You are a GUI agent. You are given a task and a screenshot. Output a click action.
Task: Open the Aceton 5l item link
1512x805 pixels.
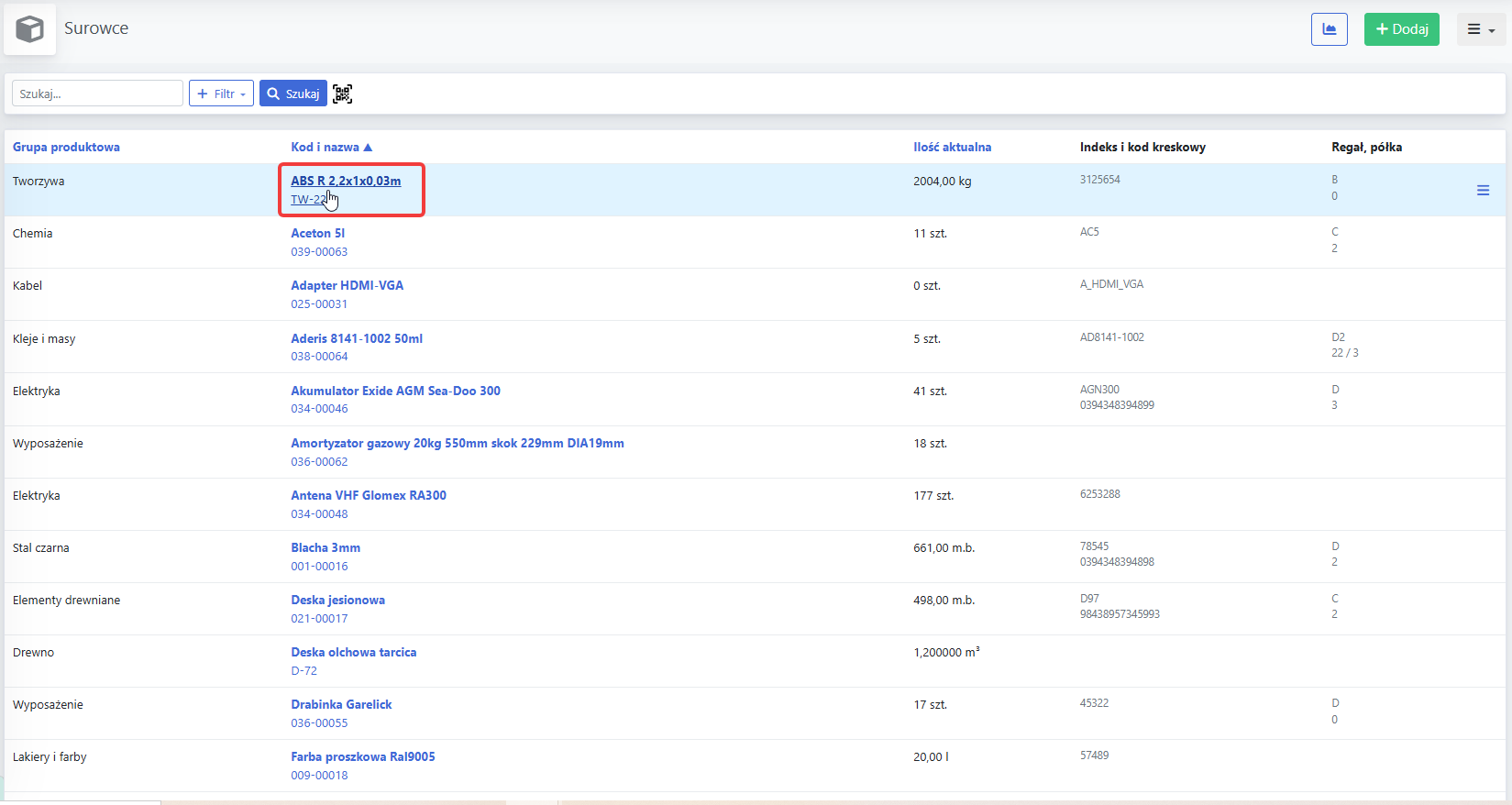(318, 233)
